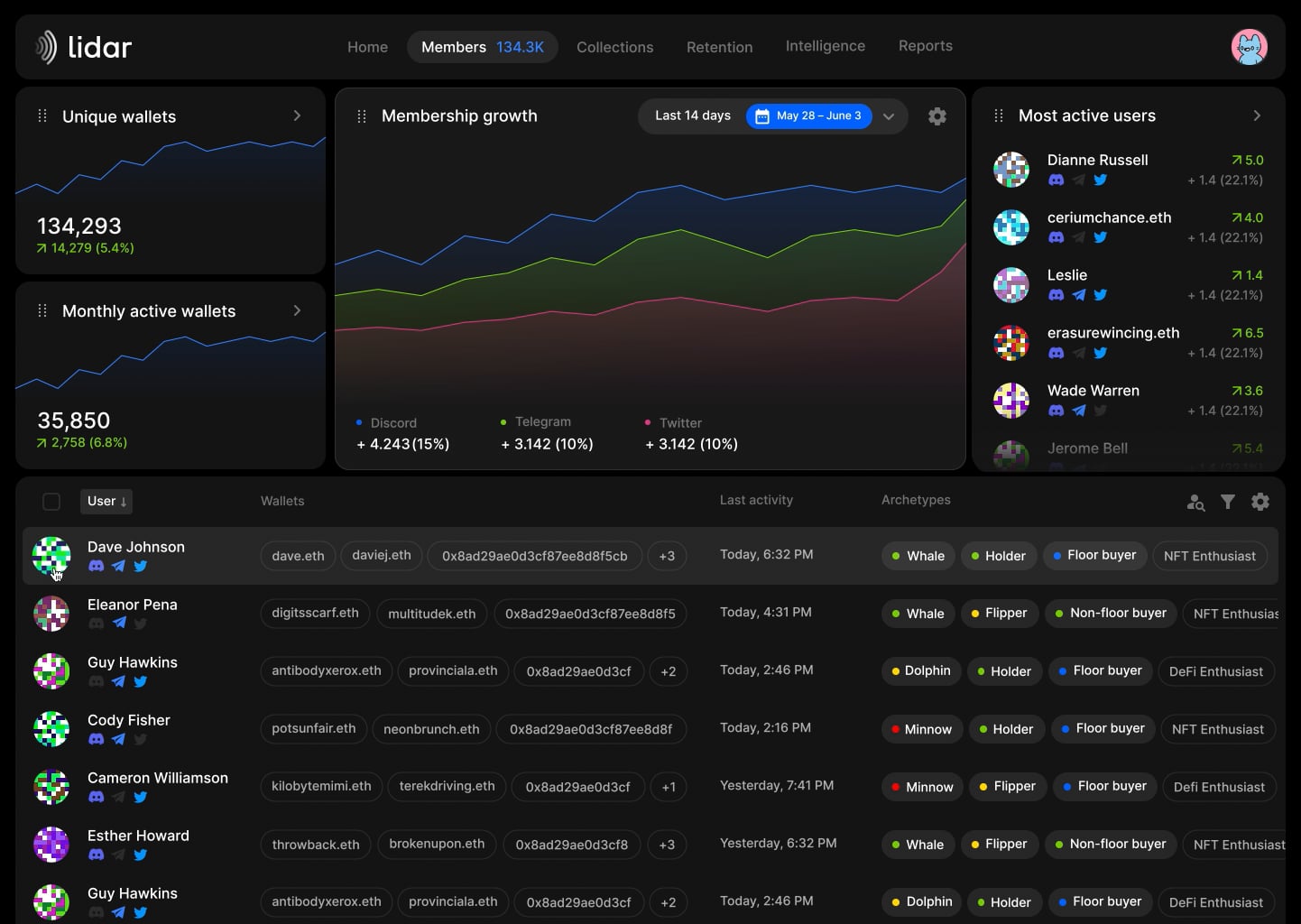Click the digitsscarf.eth wallet chip
The width and height of the screenshot is (1301, 924).
click(315, 614)
